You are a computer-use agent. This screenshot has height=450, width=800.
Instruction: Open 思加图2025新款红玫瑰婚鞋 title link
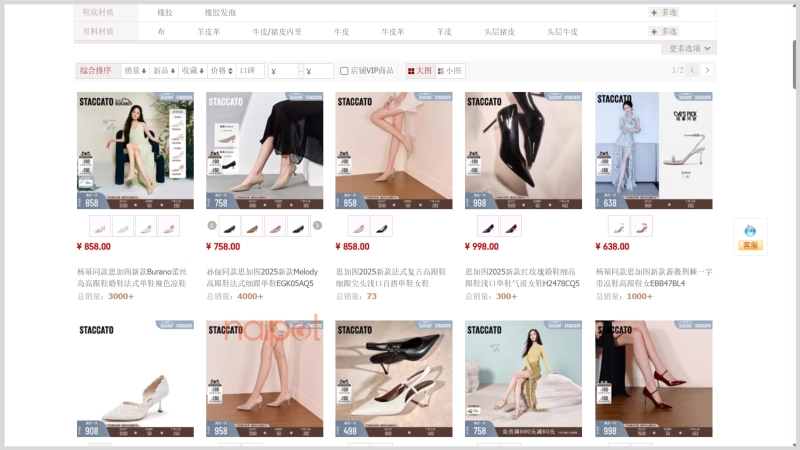(522, 278)
